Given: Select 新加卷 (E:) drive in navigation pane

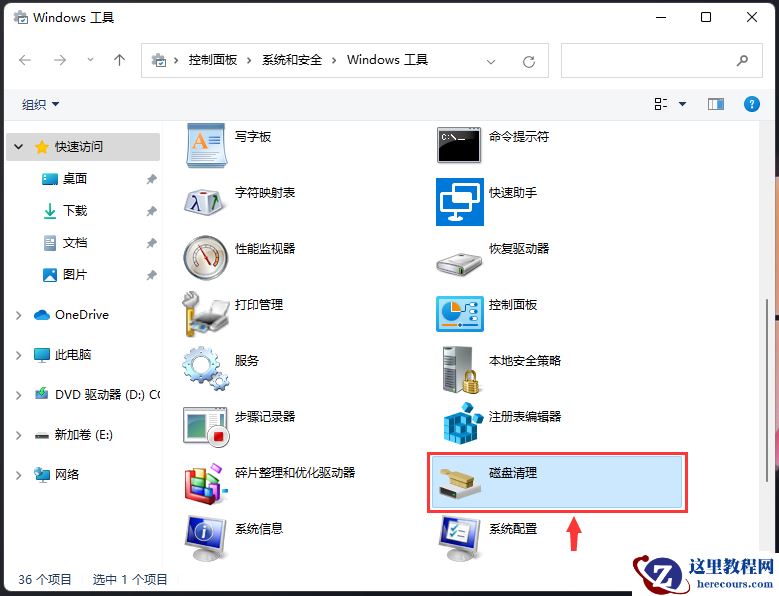Looking at the screenshot, I should pos(83,435).
